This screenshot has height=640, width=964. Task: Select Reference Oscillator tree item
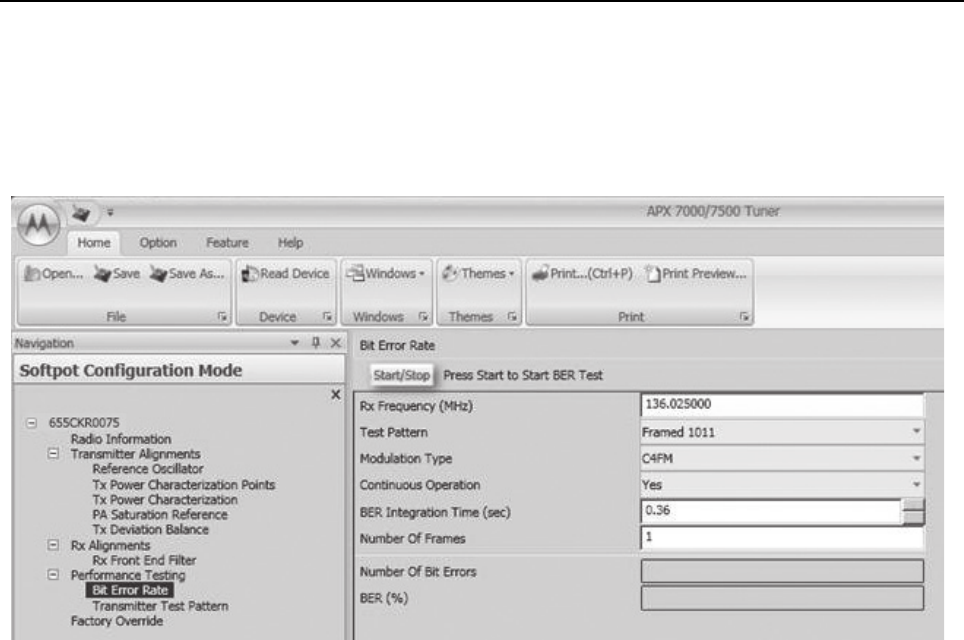point(148,468)
